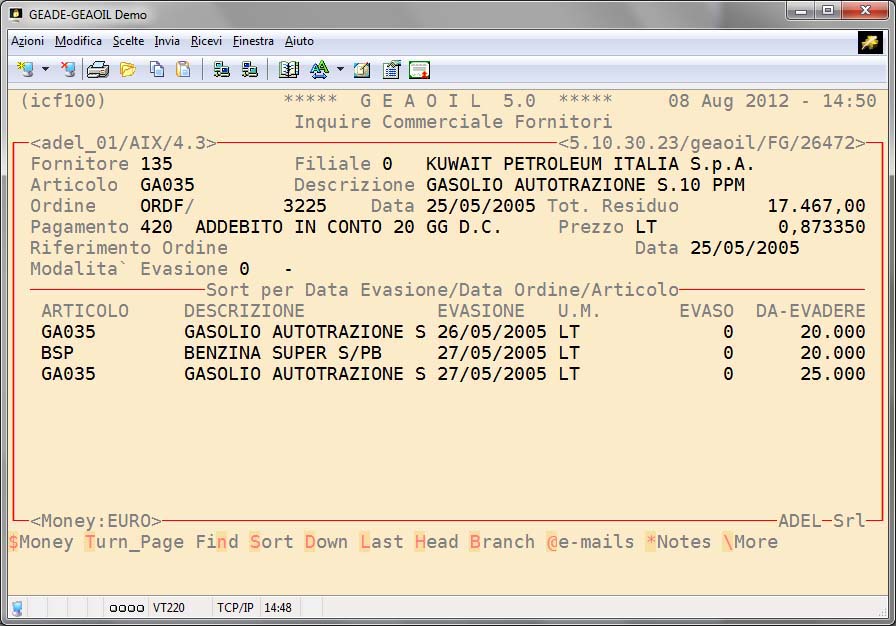Open the Invia menu
This screenshot has height=626, width=896.
(x=167, y=41)
